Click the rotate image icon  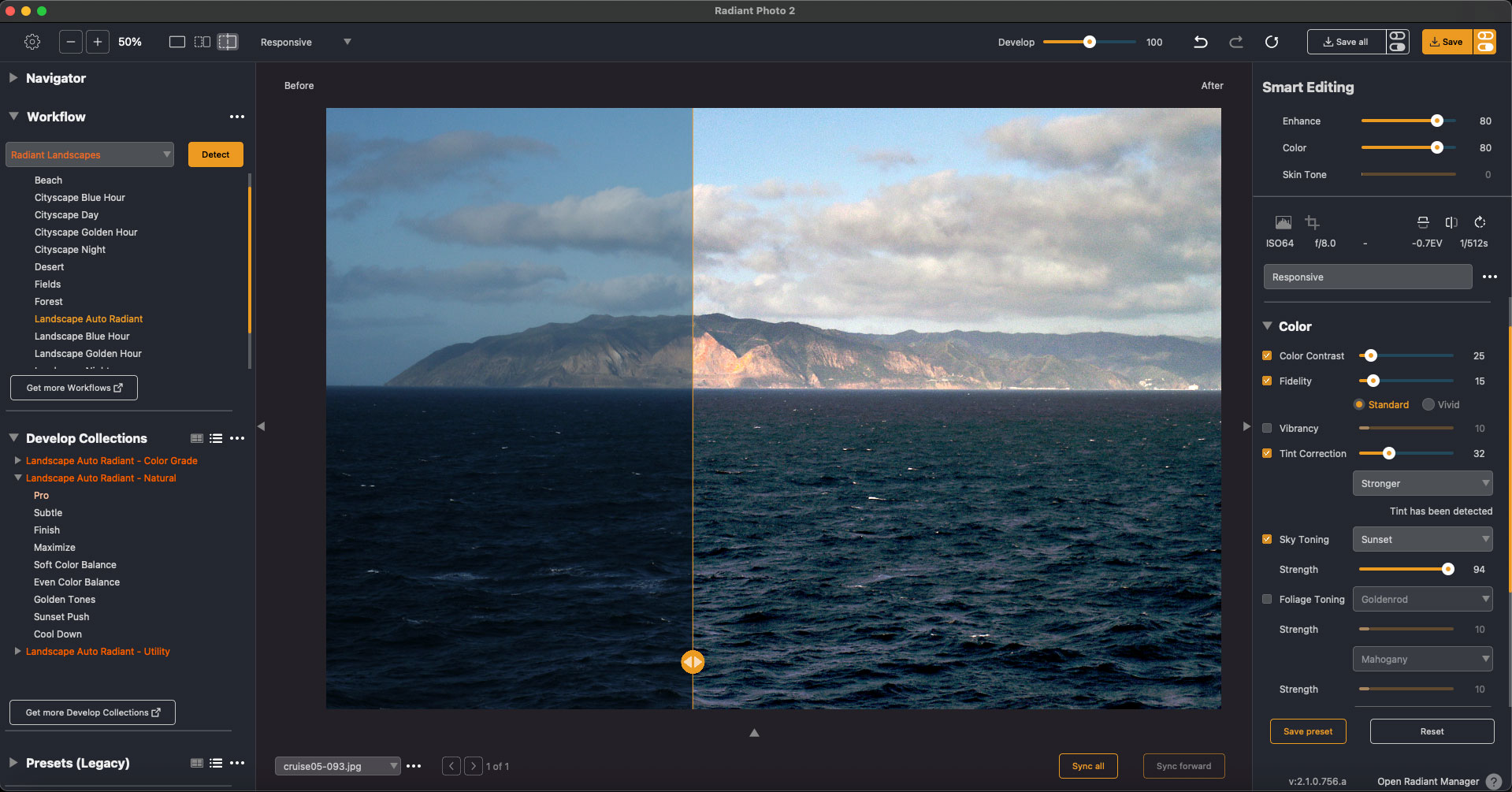tap(1480, 222)
